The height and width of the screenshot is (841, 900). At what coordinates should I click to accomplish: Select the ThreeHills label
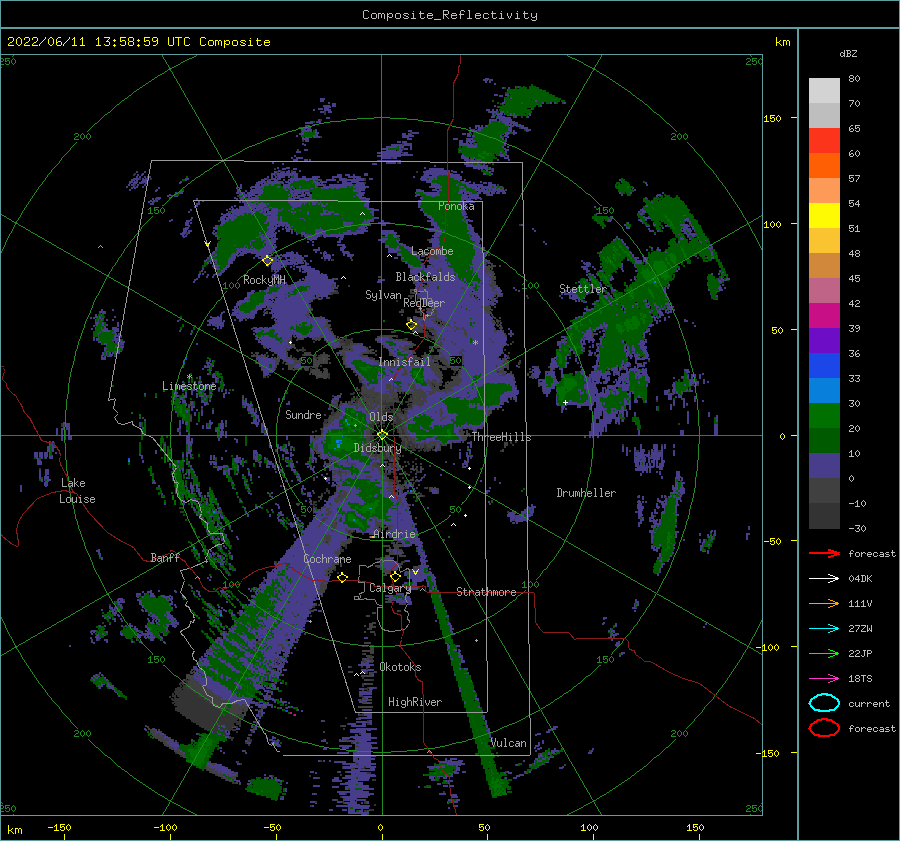[x=502, y=437]
